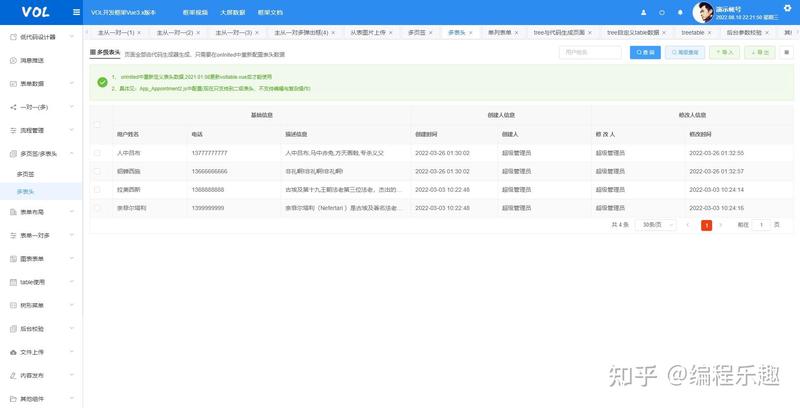Click the green 导入 import button

pos(724,52)
